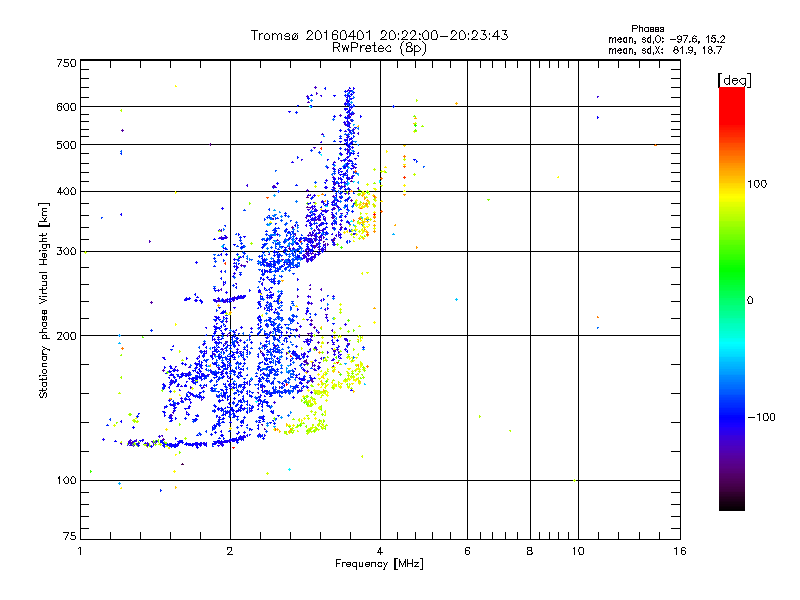
Task: Click the 'mean, sd,X: 81.9, 18.7' line
Action: [665, 50]
